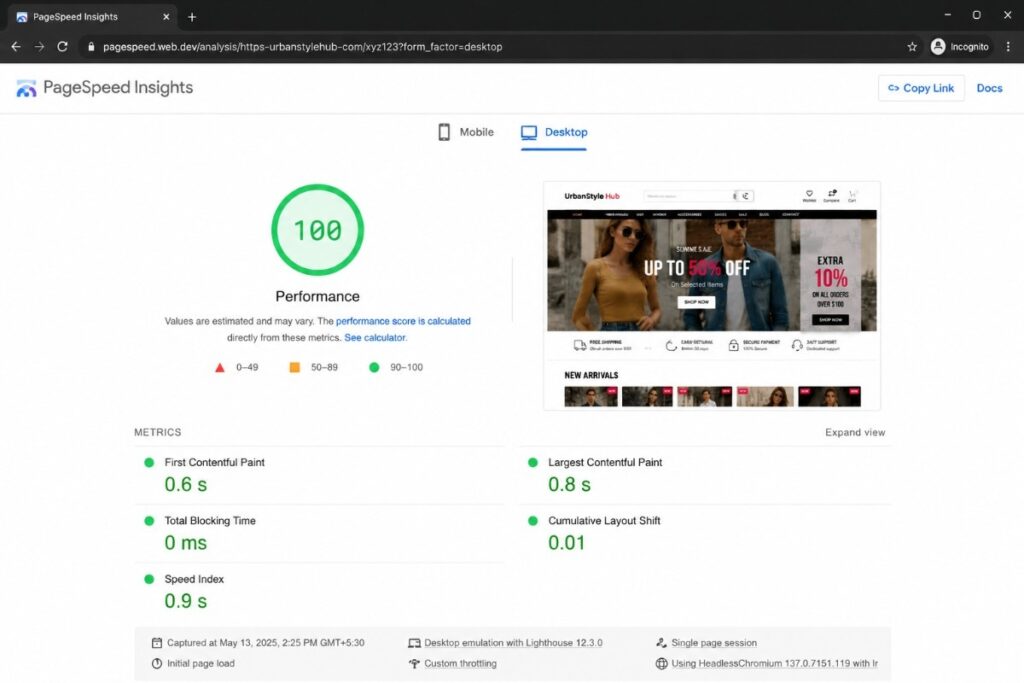Click the 100 performance score gauge
Image resolution: width=1024 pixels, height=683 pixels.
click(317, 230)
